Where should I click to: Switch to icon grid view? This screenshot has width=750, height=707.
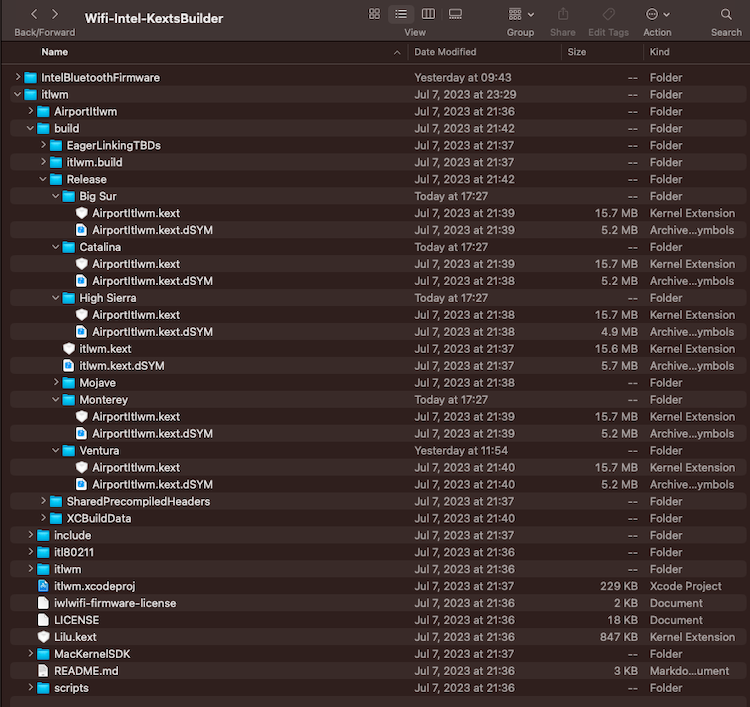pyautogui.click(x=374, y=14)
